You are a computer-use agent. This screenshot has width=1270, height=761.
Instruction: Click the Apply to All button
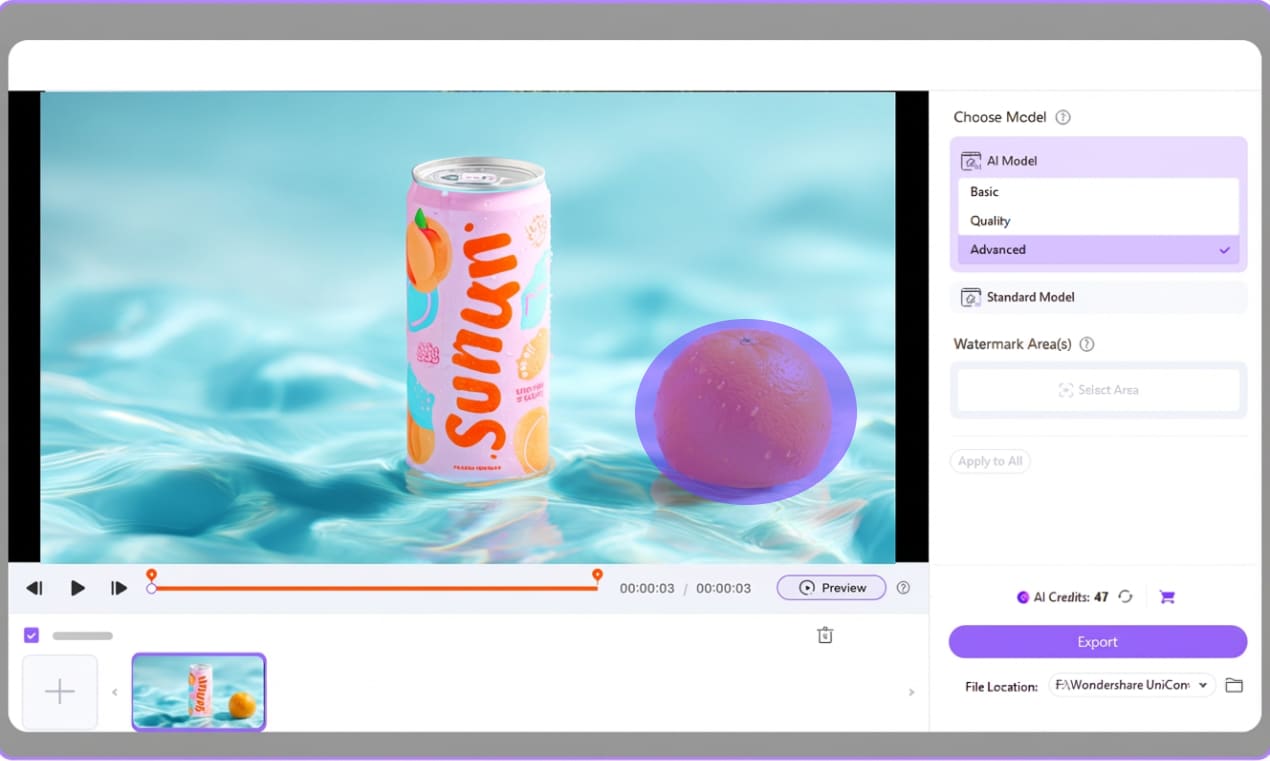pyautogui.click(x=989, y=461)
